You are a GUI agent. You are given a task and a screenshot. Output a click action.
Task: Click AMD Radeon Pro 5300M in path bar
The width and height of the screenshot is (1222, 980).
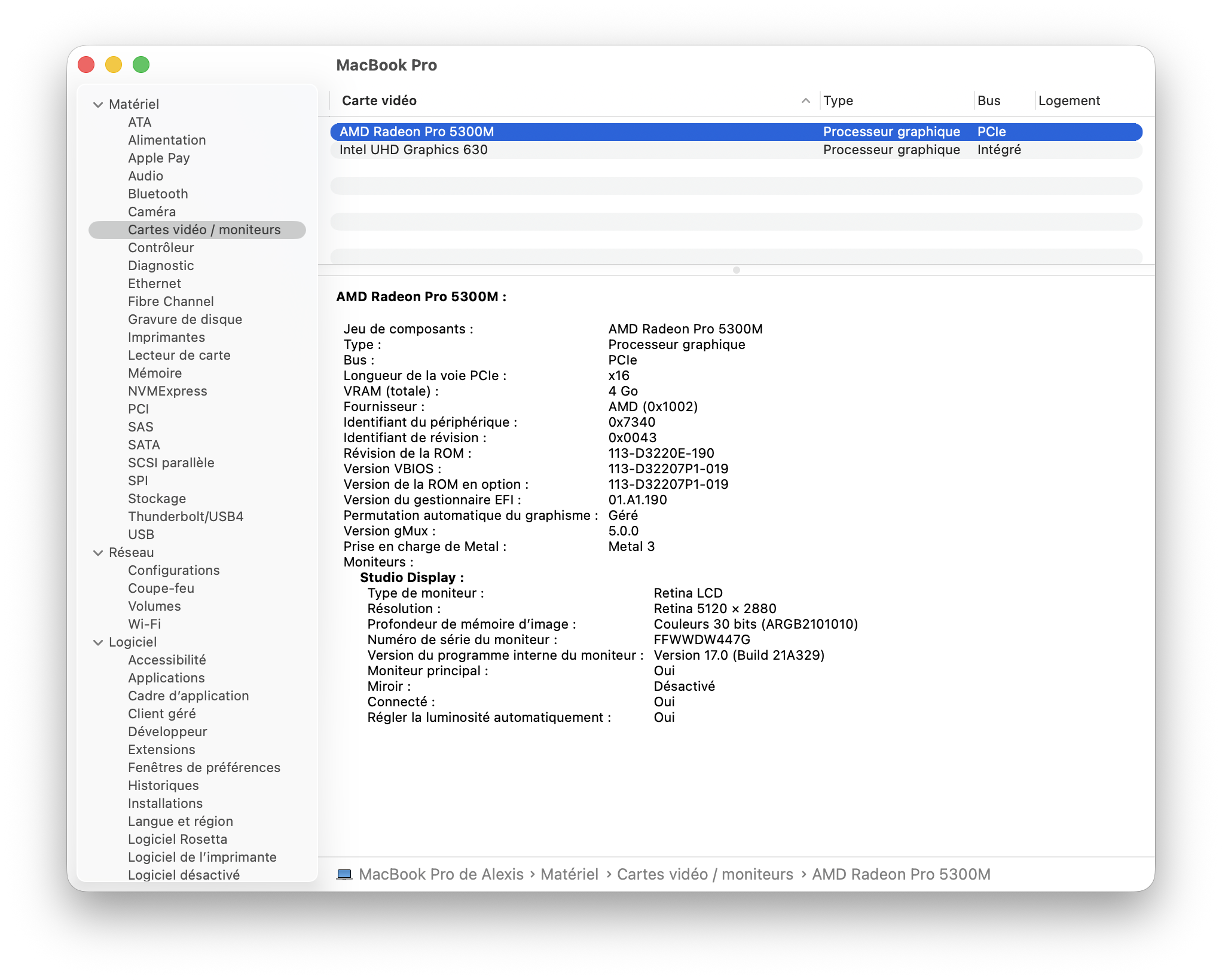pyautogui.click(x=901, y=874)
